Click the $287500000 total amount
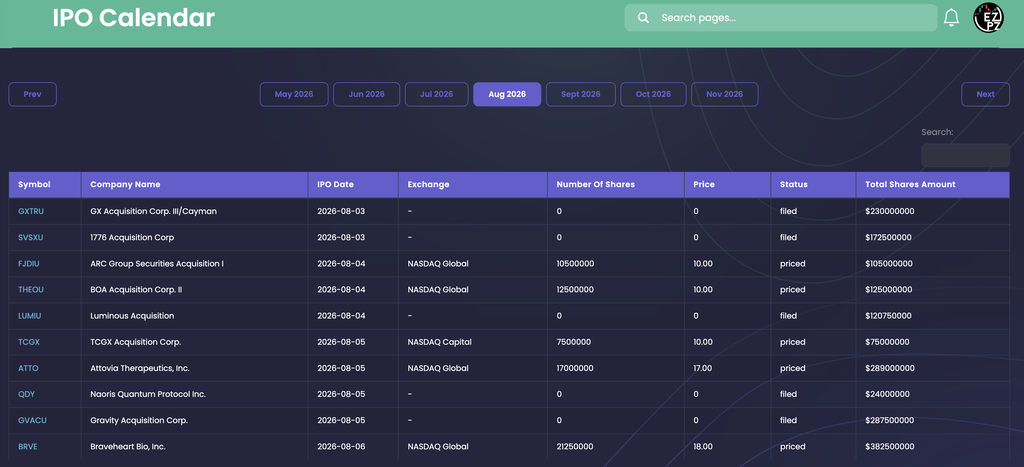 [x=889, y=421]
